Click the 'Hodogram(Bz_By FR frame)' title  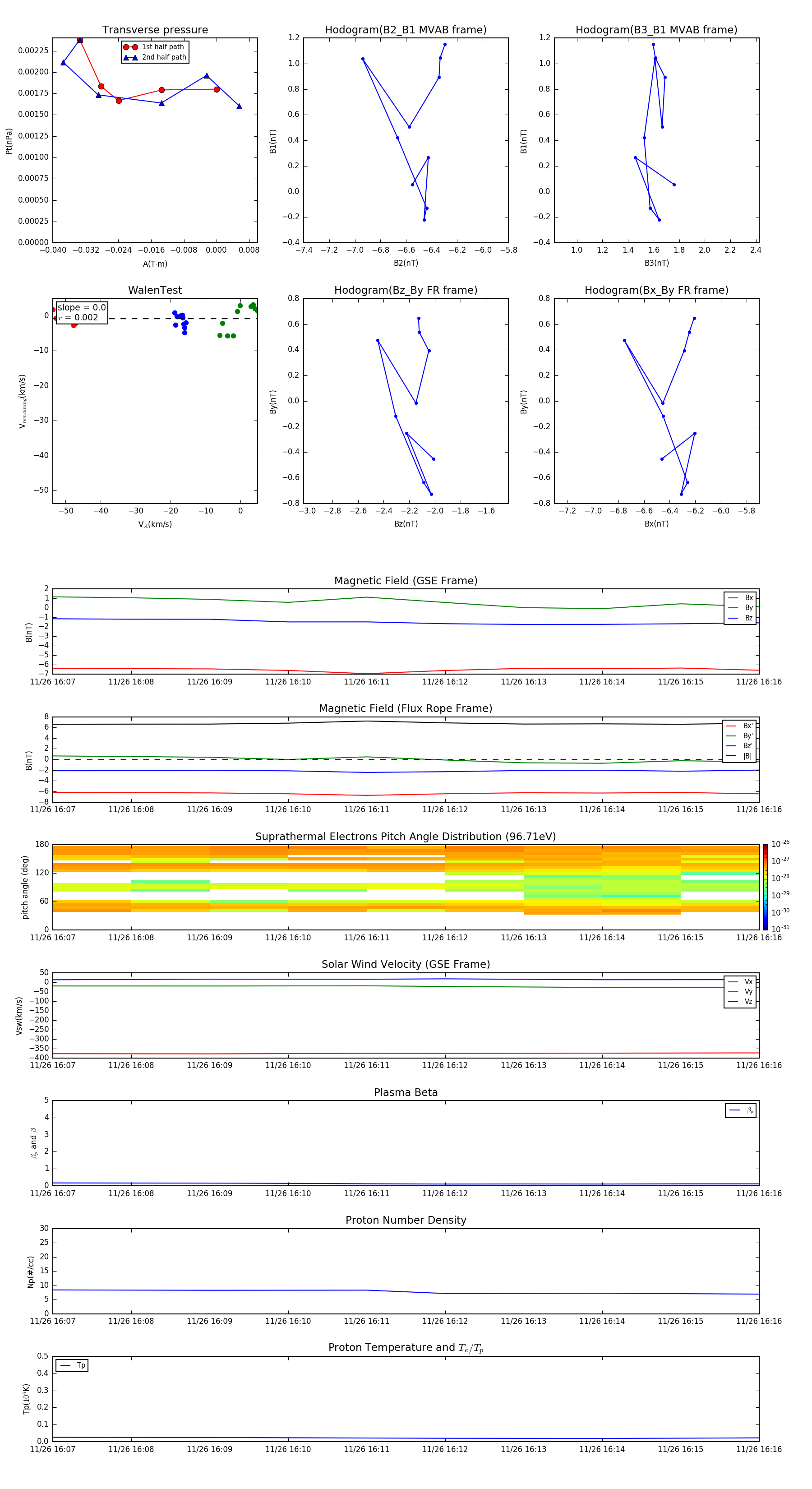pos(406,290)
